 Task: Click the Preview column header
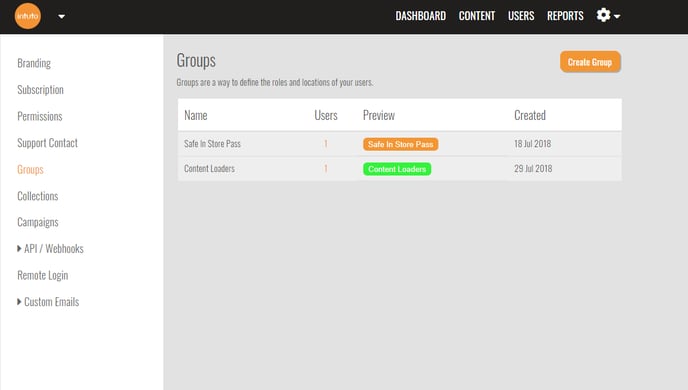[x=379, y=115]
